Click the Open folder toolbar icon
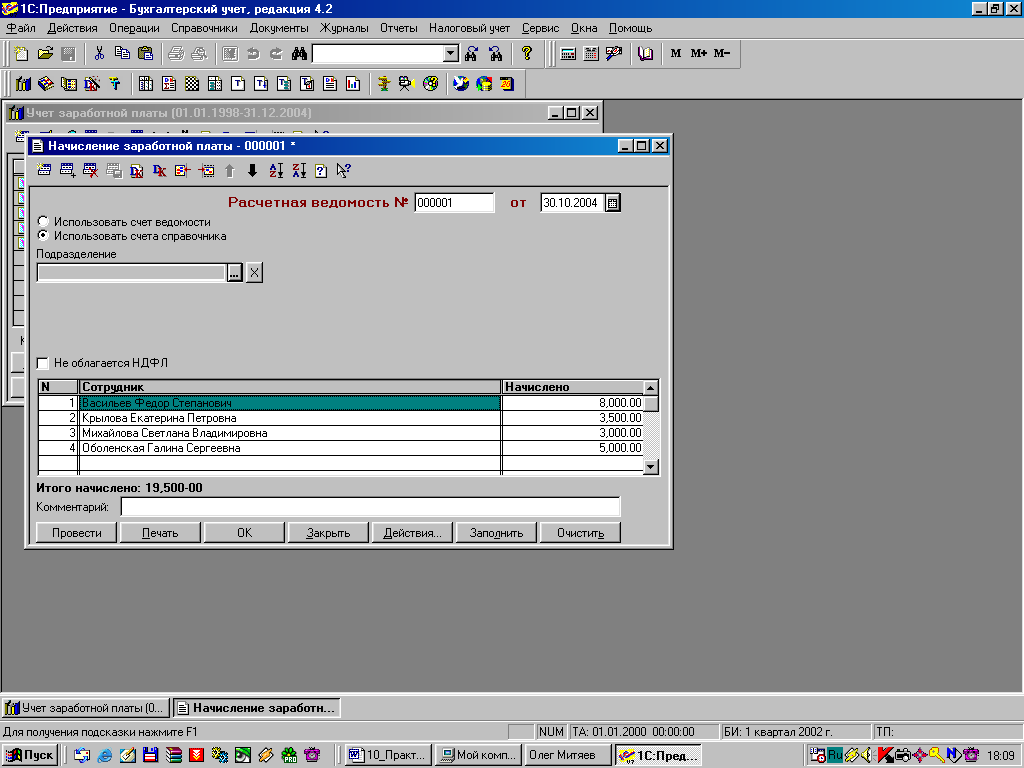 click(x=45, y=54)
